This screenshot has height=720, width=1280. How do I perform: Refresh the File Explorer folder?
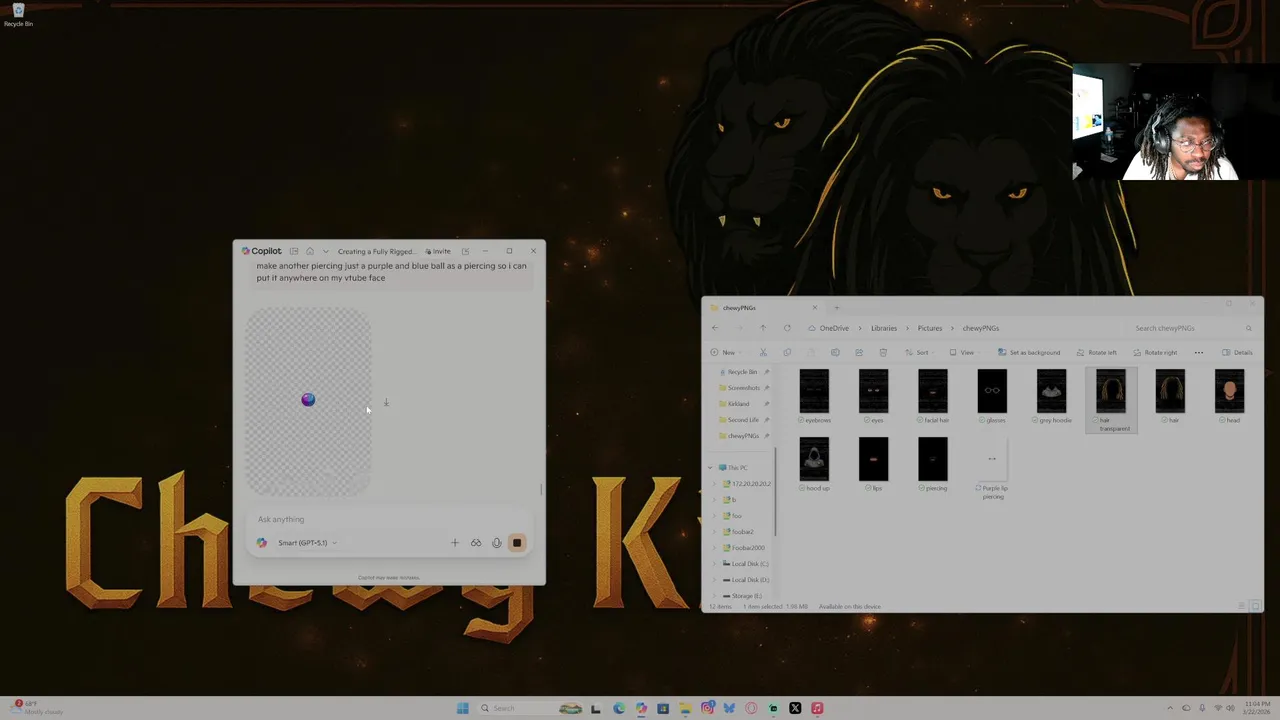click(x=787, y=328)
